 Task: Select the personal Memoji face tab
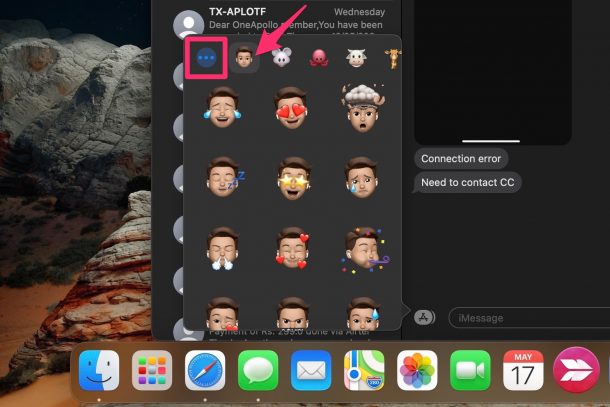coord(244,58)
